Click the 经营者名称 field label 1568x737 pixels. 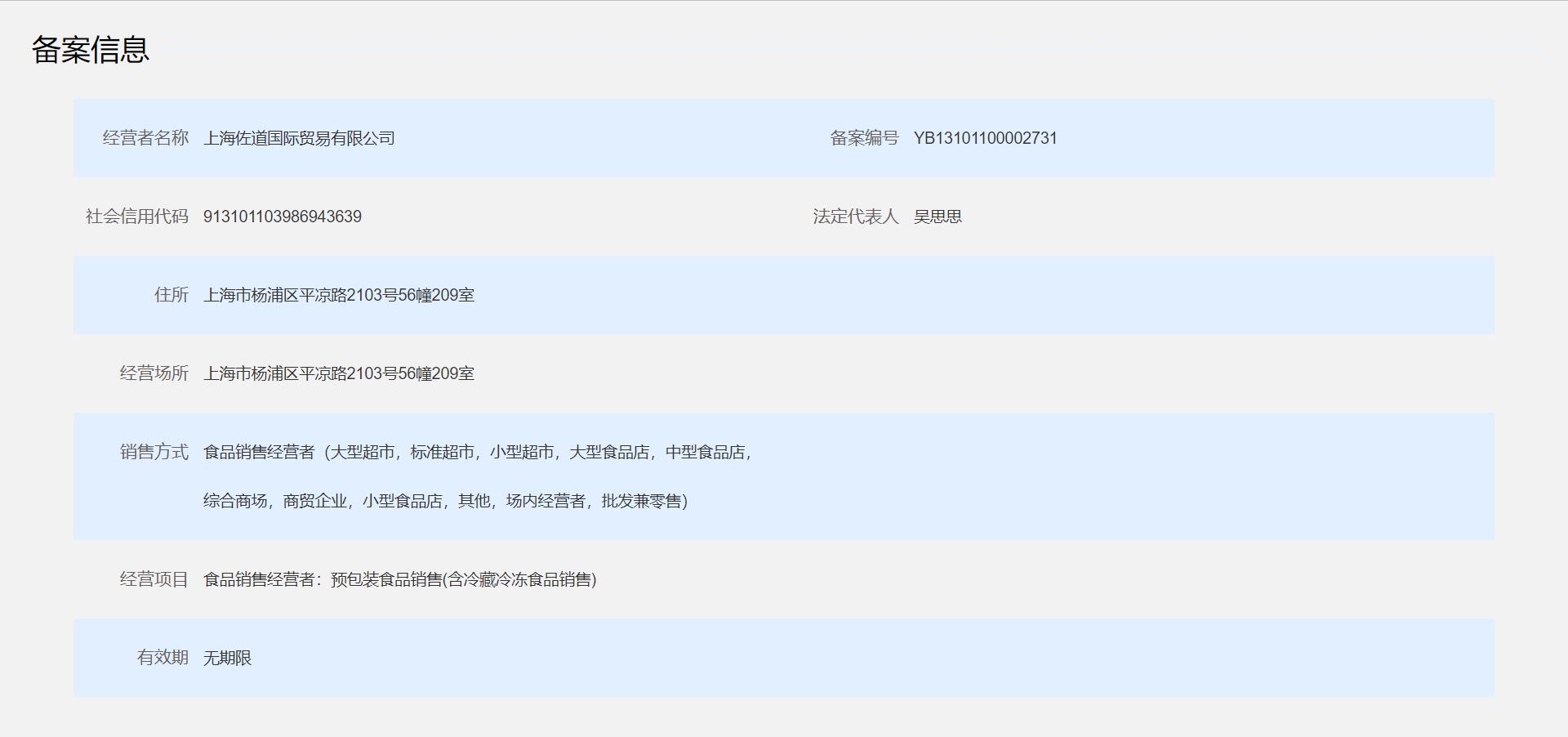point(145,138)
